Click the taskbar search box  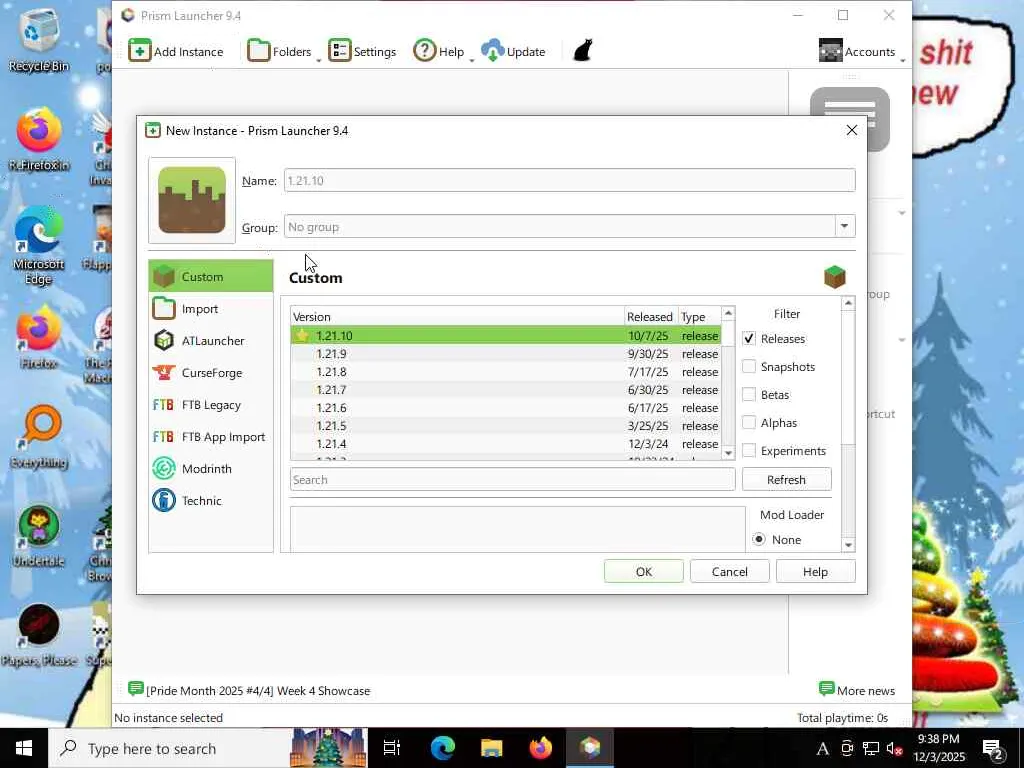(x=208, y=748)
